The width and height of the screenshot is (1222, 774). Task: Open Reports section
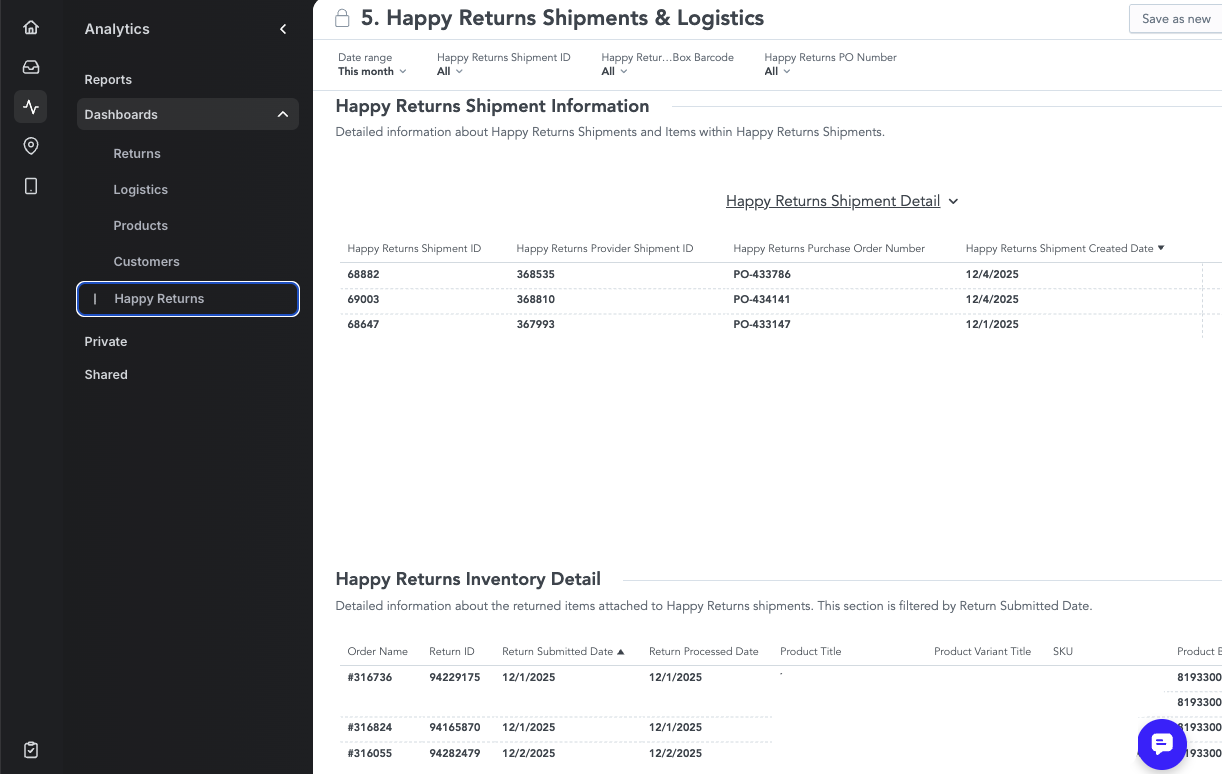coord(108,80)
